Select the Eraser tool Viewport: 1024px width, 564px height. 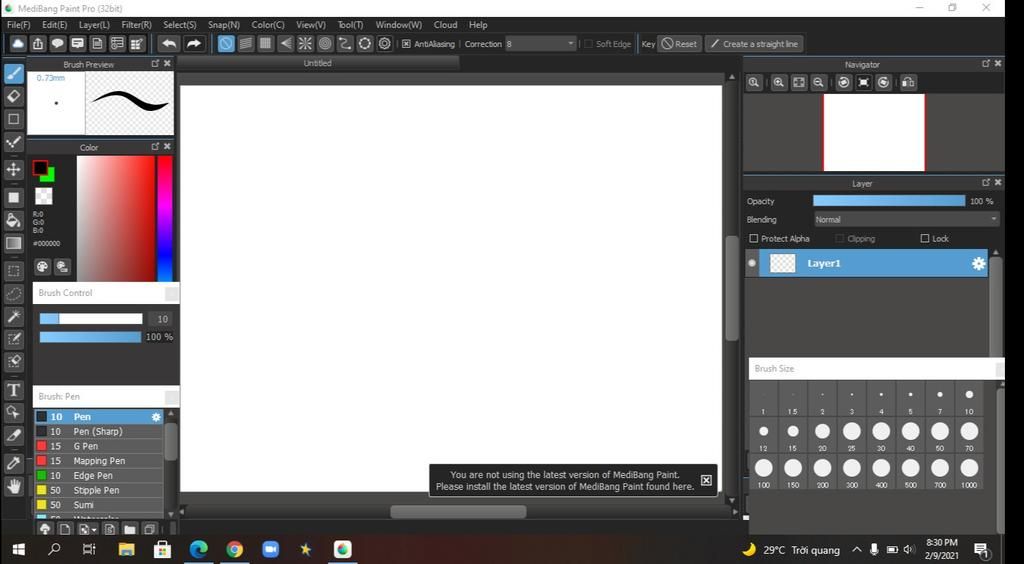click(x=14, y=97)
